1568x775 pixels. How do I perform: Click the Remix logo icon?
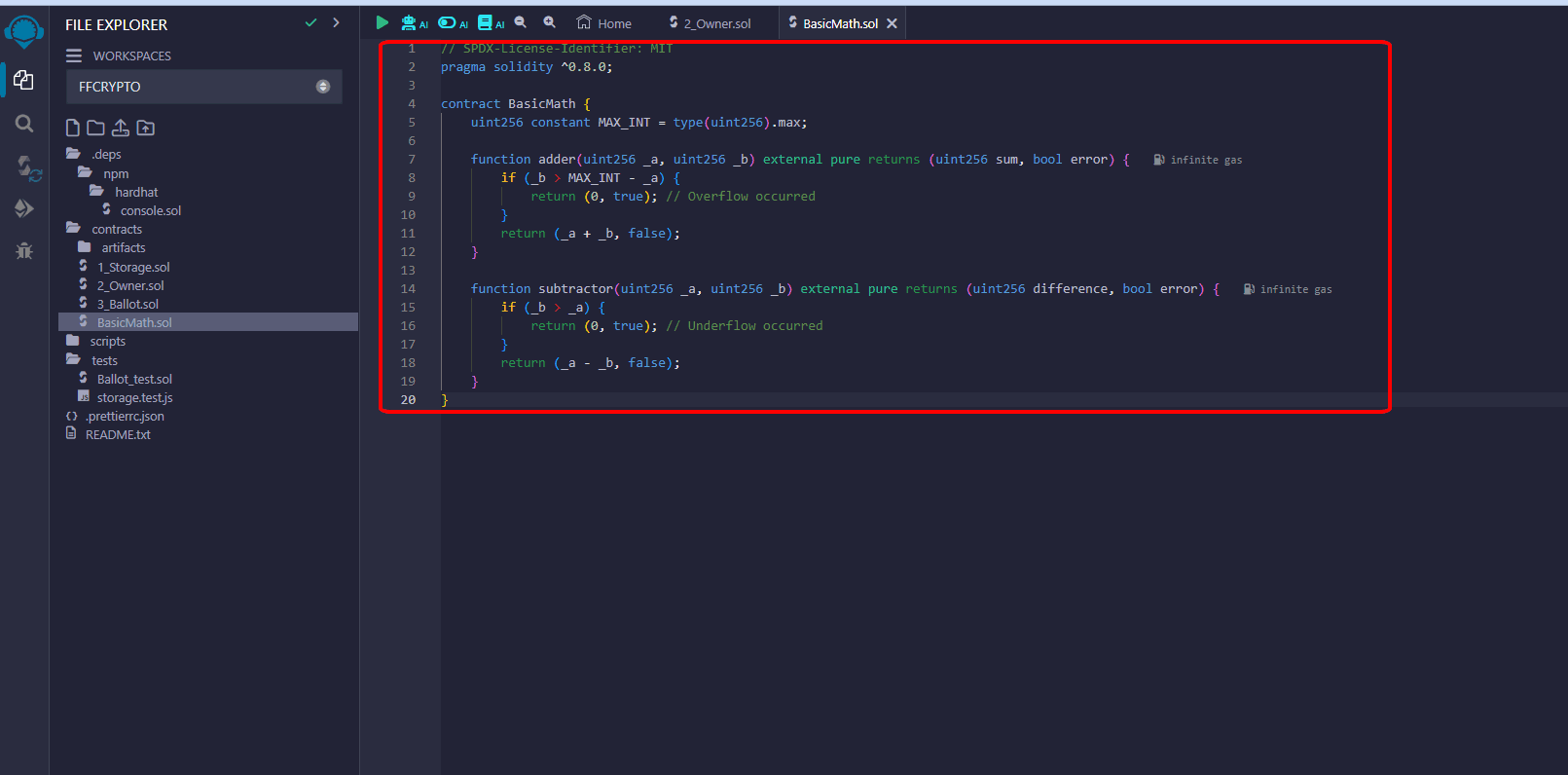tap(23, 30)
